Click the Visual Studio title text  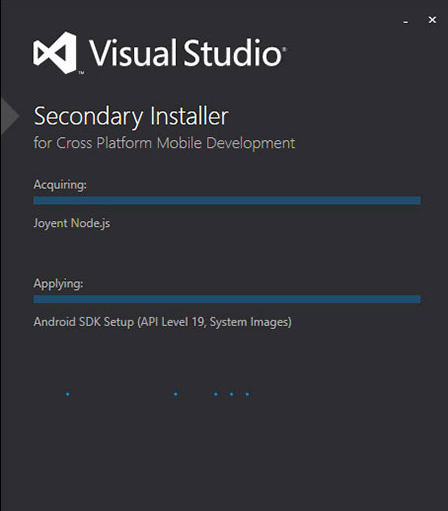coord(185,52)
